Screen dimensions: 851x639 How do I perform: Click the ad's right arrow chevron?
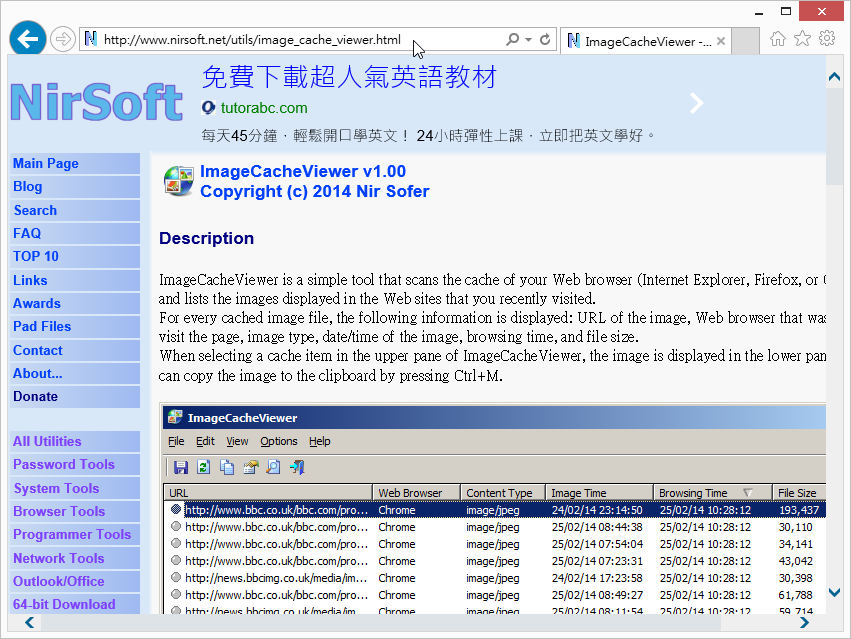696,103
